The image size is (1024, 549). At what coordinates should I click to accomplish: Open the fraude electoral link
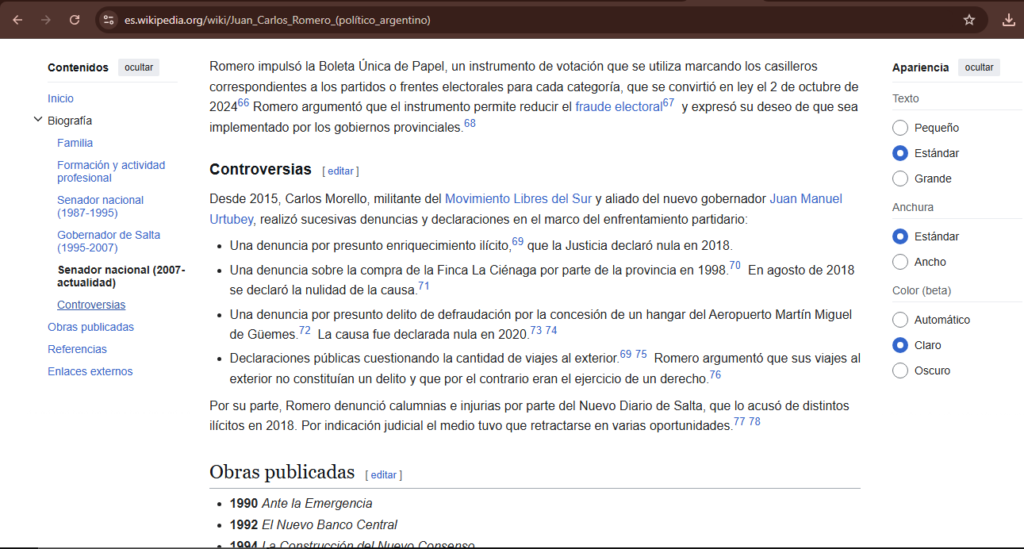[618, 107]
